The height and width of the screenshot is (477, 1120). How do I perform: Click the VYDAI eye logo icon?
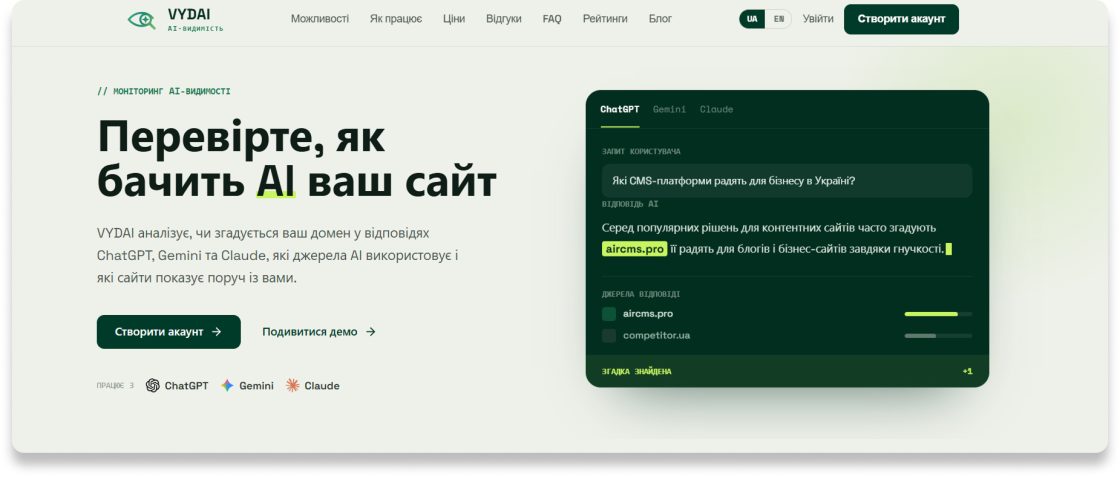click(141, 20)
